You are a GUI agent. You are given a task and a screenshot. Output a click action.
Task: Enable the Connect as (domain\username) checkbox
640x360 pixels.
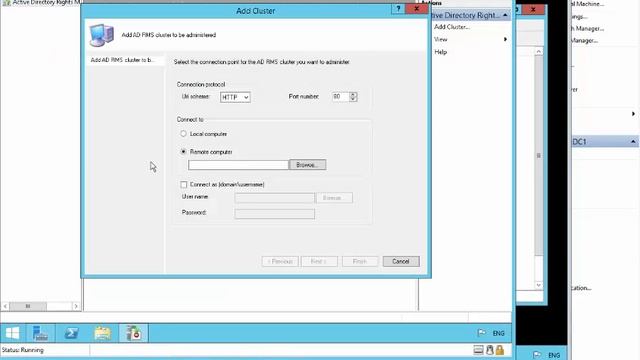click(x=184, y=184)
